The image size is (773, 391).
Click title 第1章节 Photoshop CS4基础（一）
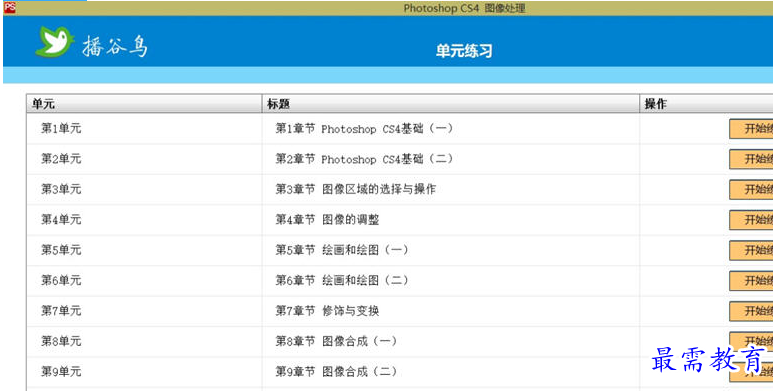(x=364, y=129)
